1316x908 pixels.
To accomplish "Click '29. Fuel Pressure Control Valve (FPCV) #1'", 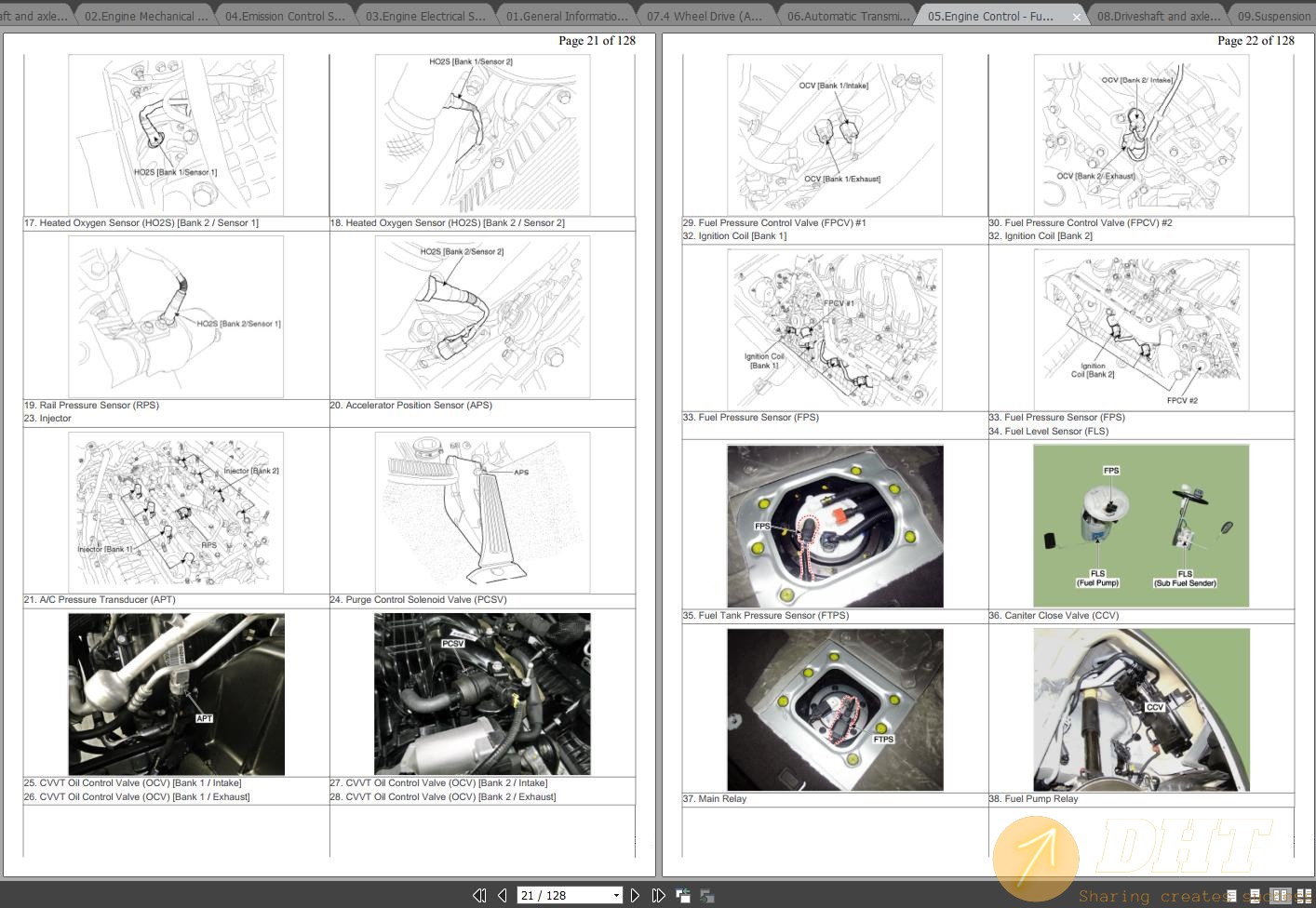I will pyautogui.click(x=774, y=223).
